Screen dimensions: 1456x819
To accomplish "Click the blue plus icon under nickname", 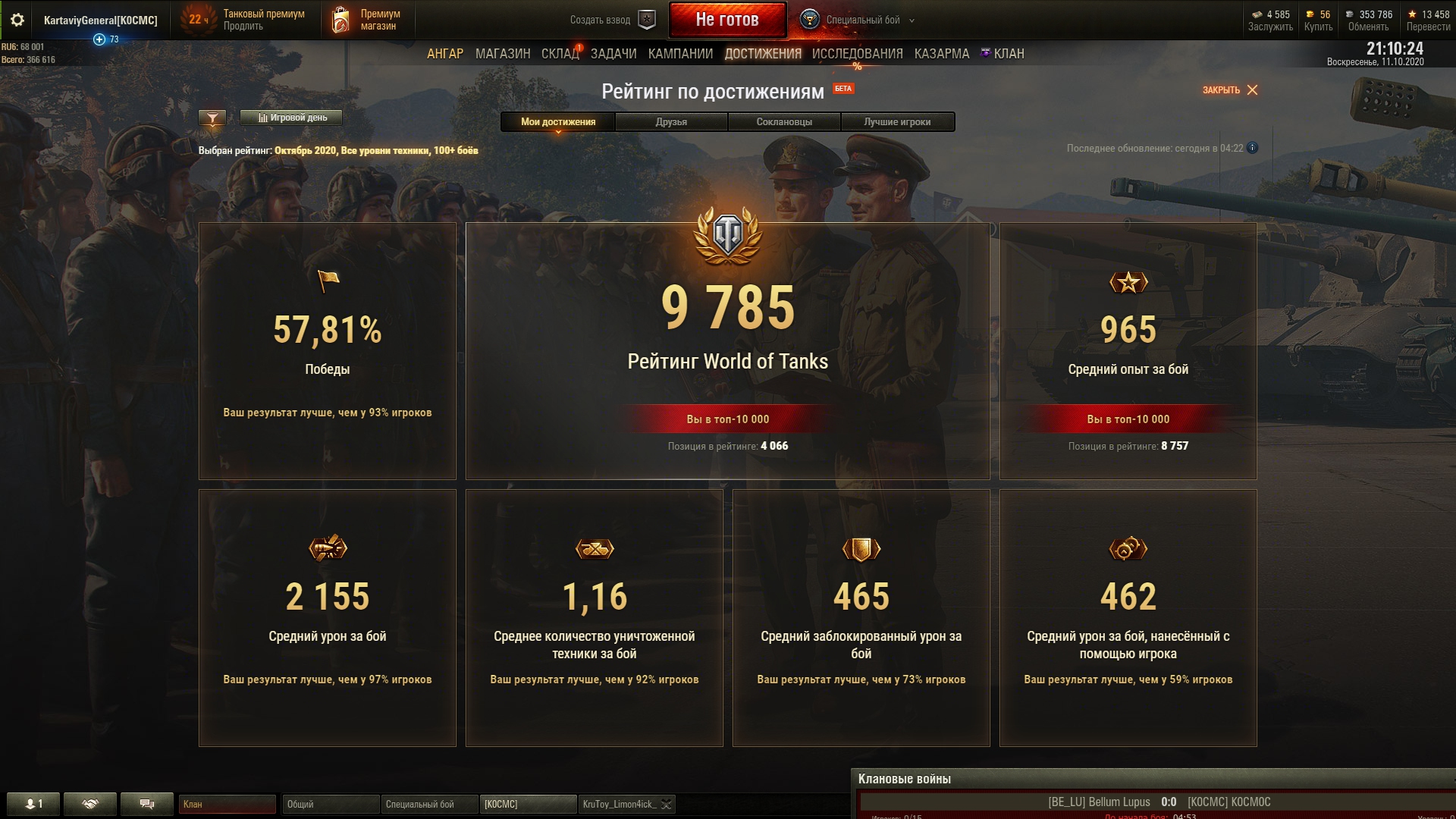I will 99,39.
